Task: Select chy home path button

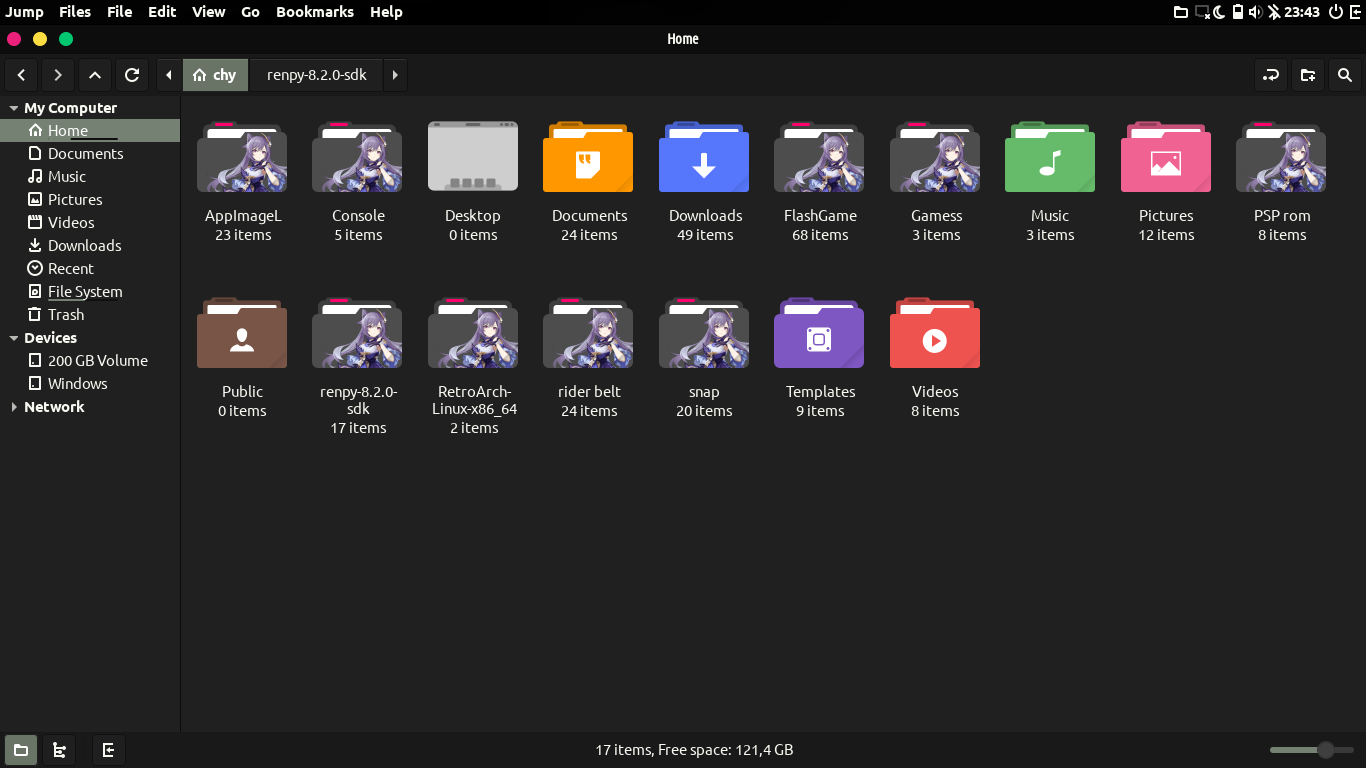Action: pos(215,75)
